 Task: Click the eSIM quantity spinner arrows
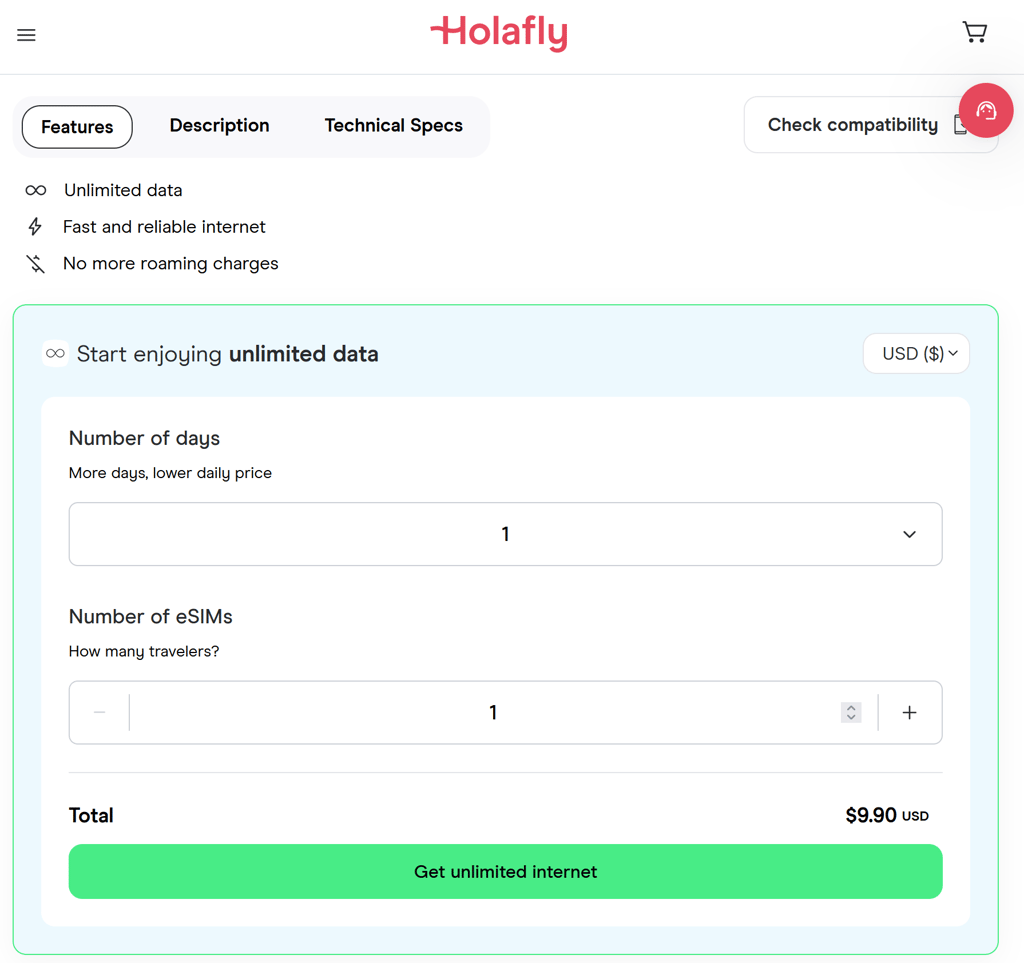click(851, 712)
